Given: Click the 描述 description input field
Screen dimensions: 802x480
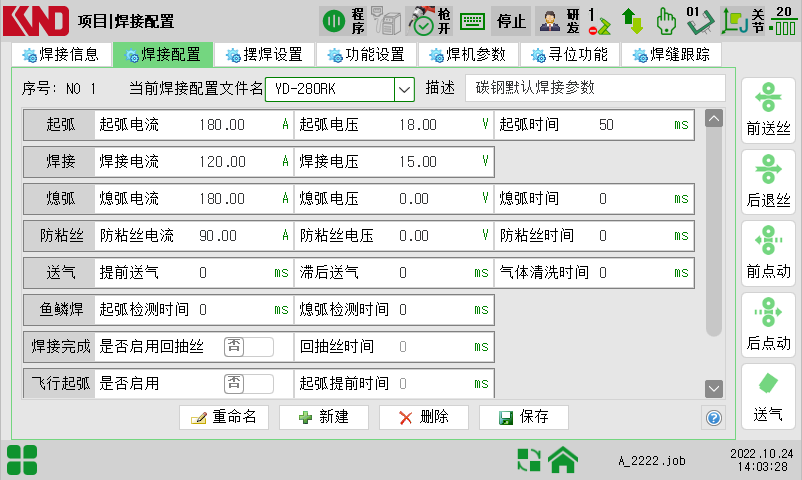Looking at the screenshot, I should (x=595, y=88).
